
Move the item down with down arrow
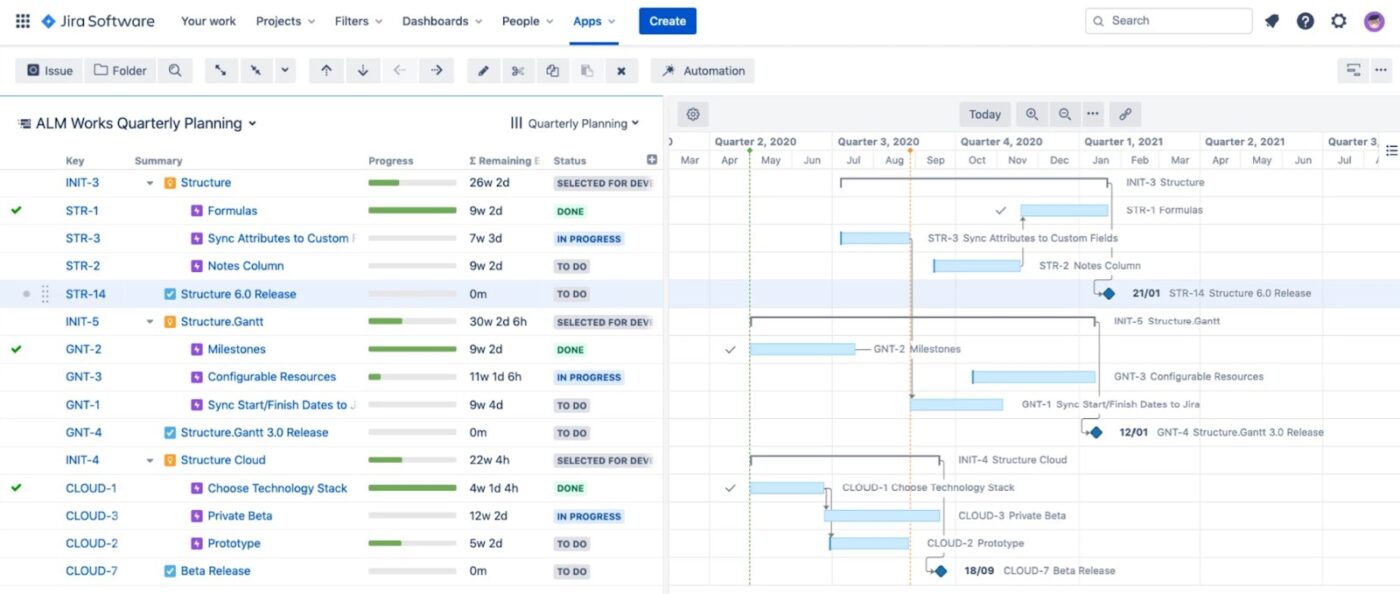click(x=363, y=70)
